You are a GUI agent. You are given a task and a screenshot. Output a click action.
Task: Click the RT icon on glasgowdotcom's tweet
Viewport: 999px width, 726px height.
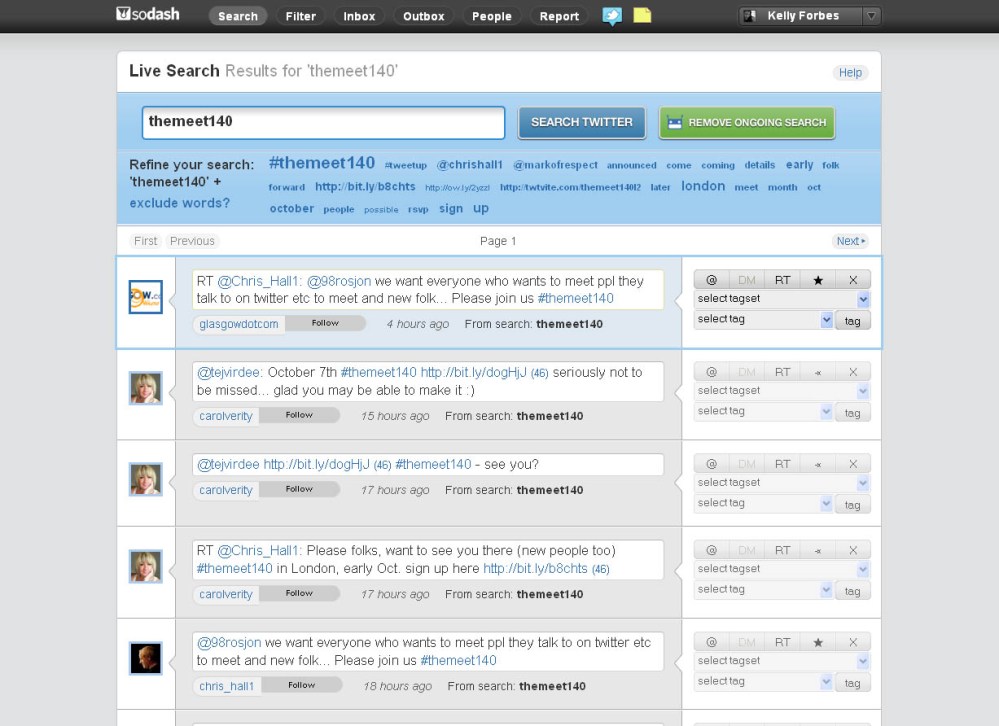tap(783, 279)
